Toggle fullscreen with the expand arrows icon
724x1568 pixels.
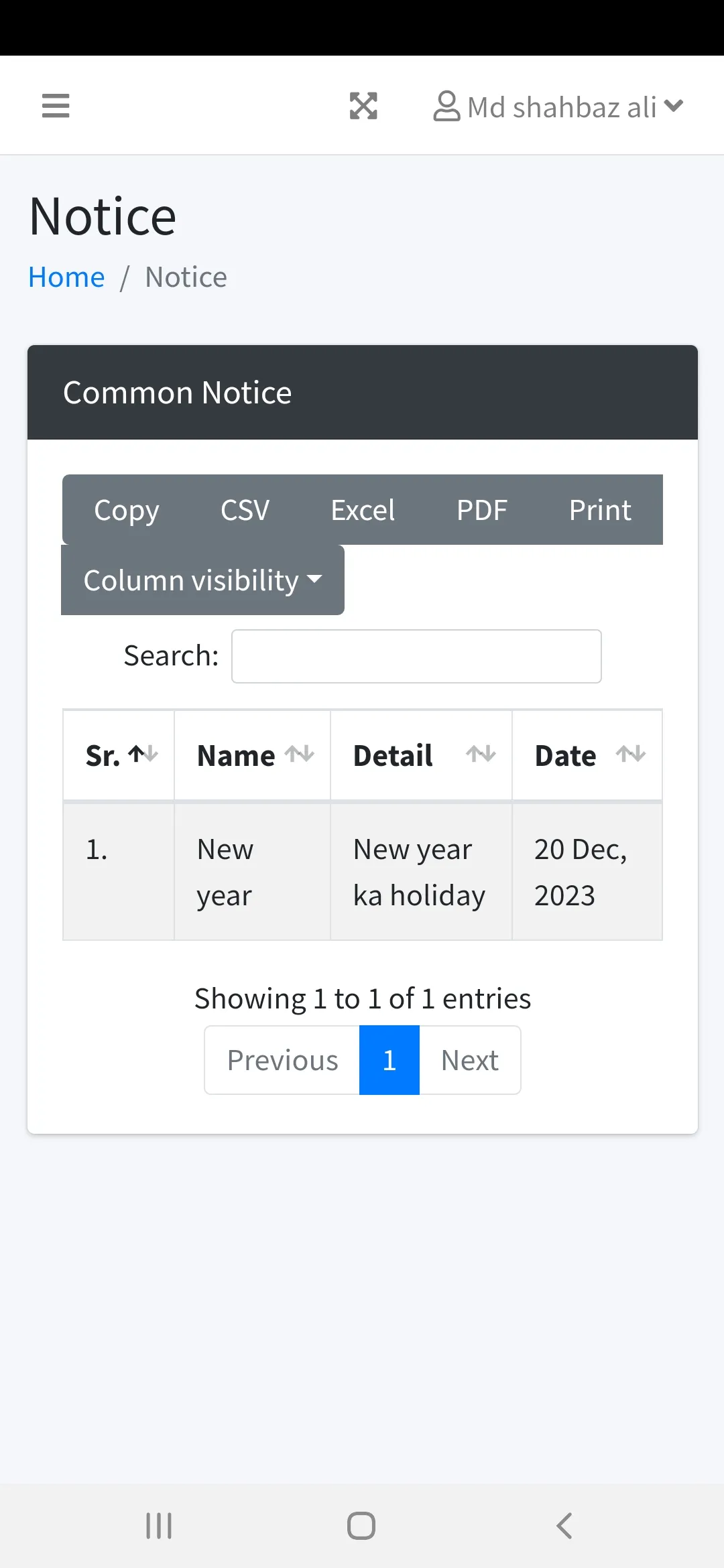(x=363, y=106)
